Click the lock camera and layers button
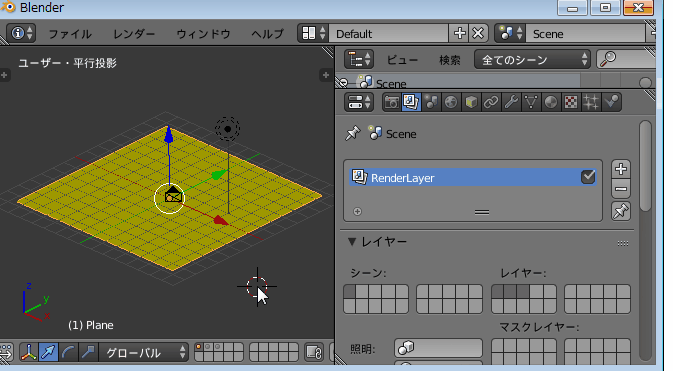Image resolution: width=673 pixels, height=371 pixels. coord(314,353)
